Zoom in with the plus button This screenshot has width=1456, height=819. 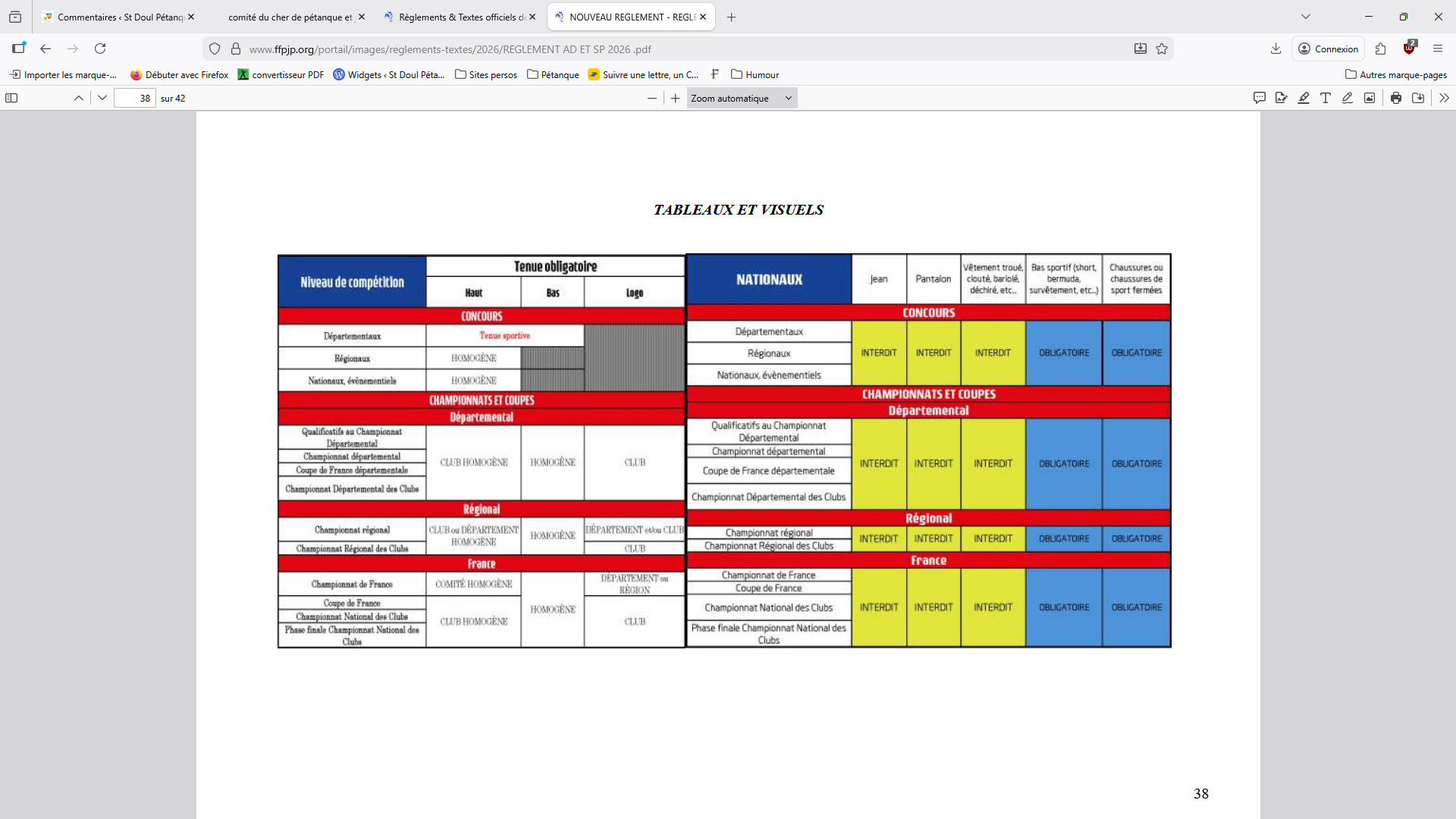point(676,98)
